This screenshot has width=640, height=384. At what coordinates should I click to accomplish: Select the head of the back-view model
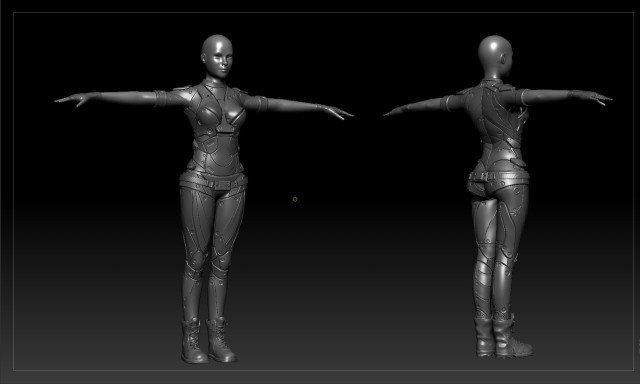click(495, 56)
